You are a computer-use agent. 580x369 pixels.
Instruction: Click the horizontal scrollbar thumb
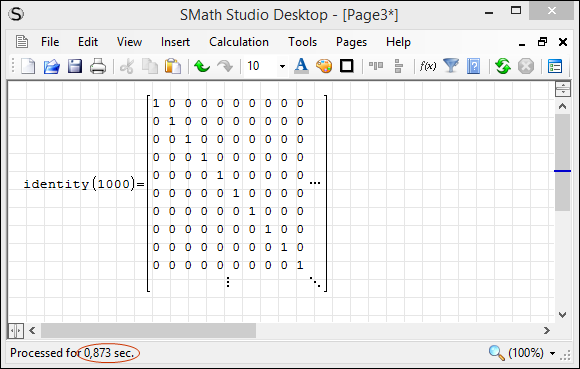tap(148, 331)
